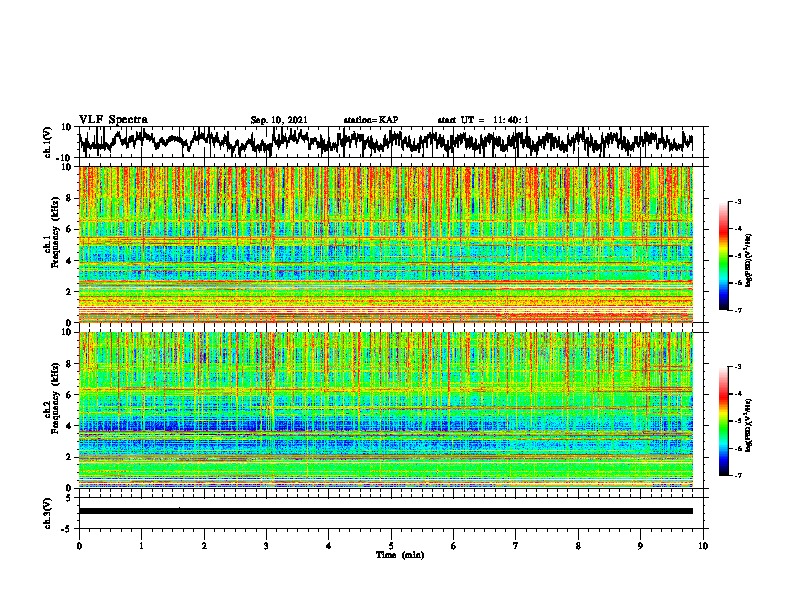The image size is (792, 612).
Task: Click inside the ch.1 spectrogram panel
Action: point(385,244)
